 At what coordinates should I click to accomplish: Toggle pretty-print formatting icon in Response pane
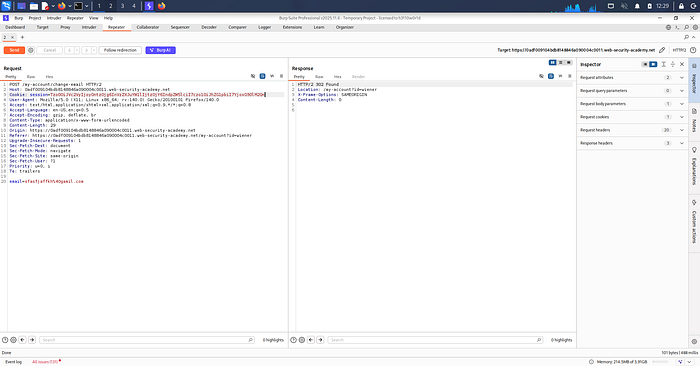551,76
